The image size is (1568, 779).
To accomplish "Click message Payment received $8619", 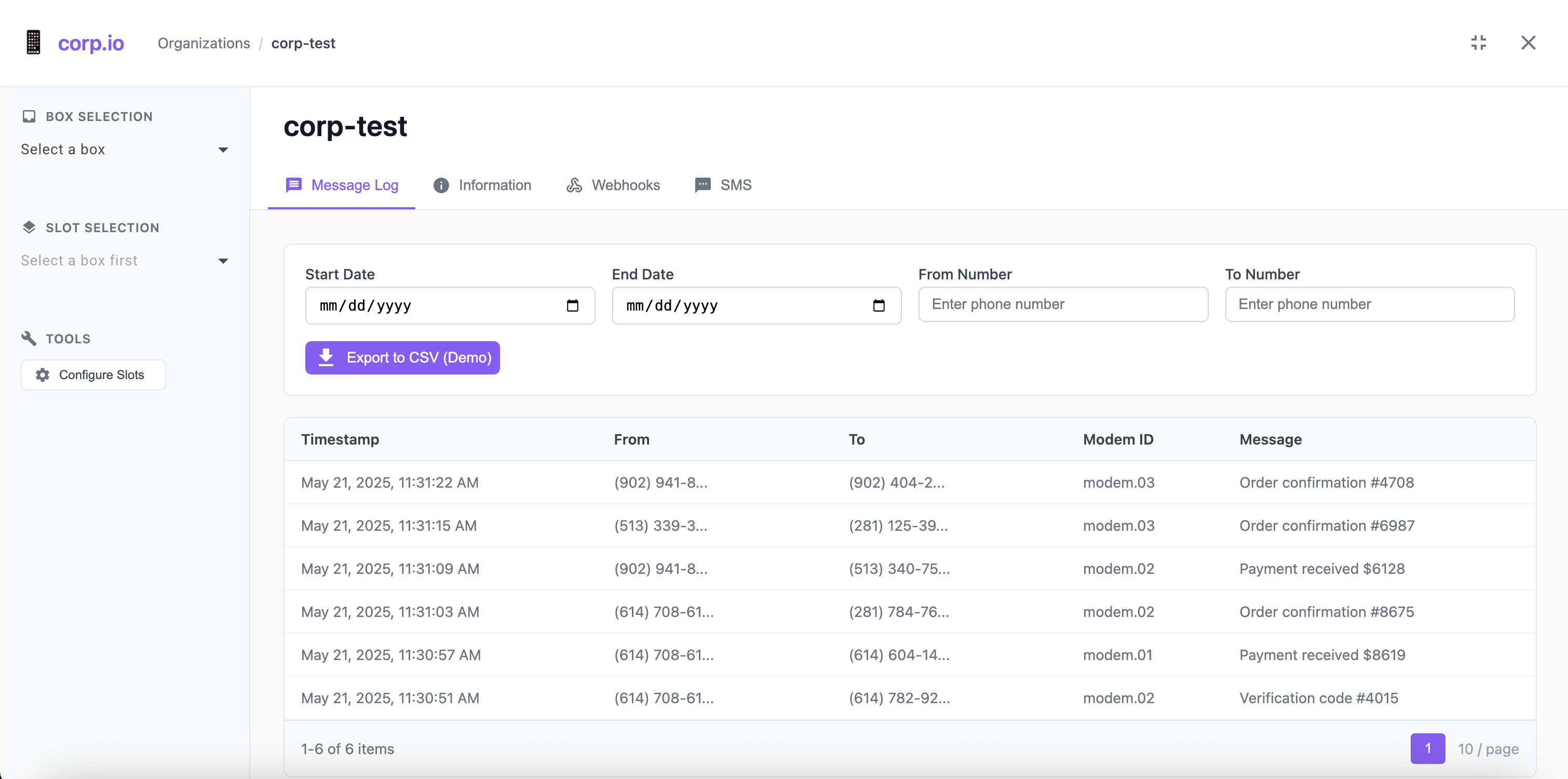I will coord(1323,655).
